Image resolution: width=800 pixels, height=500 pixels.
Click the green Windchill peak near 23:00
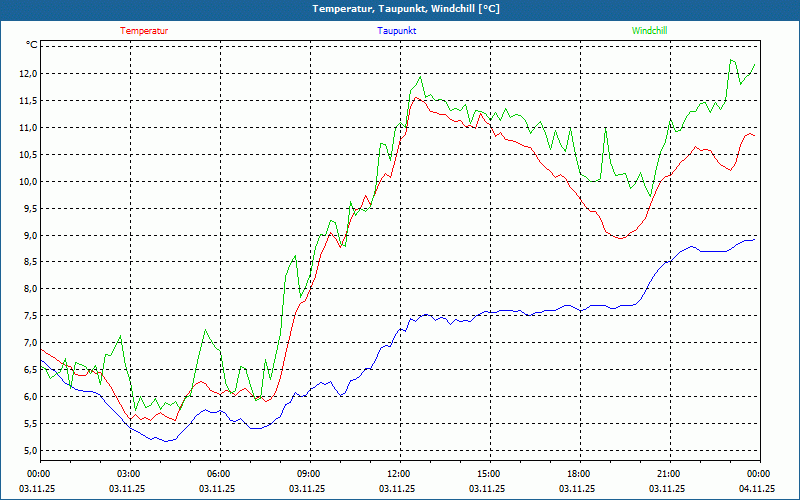point(732,60)
